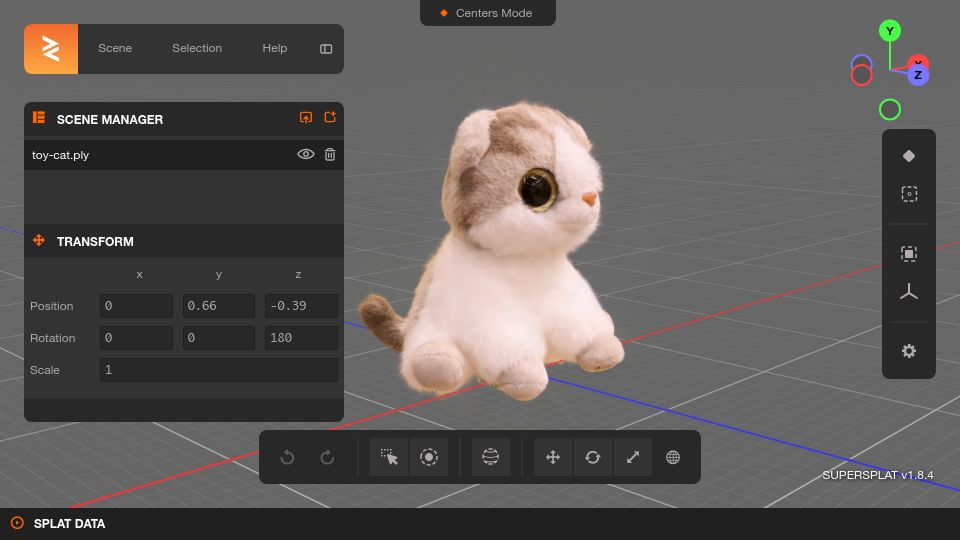Click the Scale input field

coord(219,370)
